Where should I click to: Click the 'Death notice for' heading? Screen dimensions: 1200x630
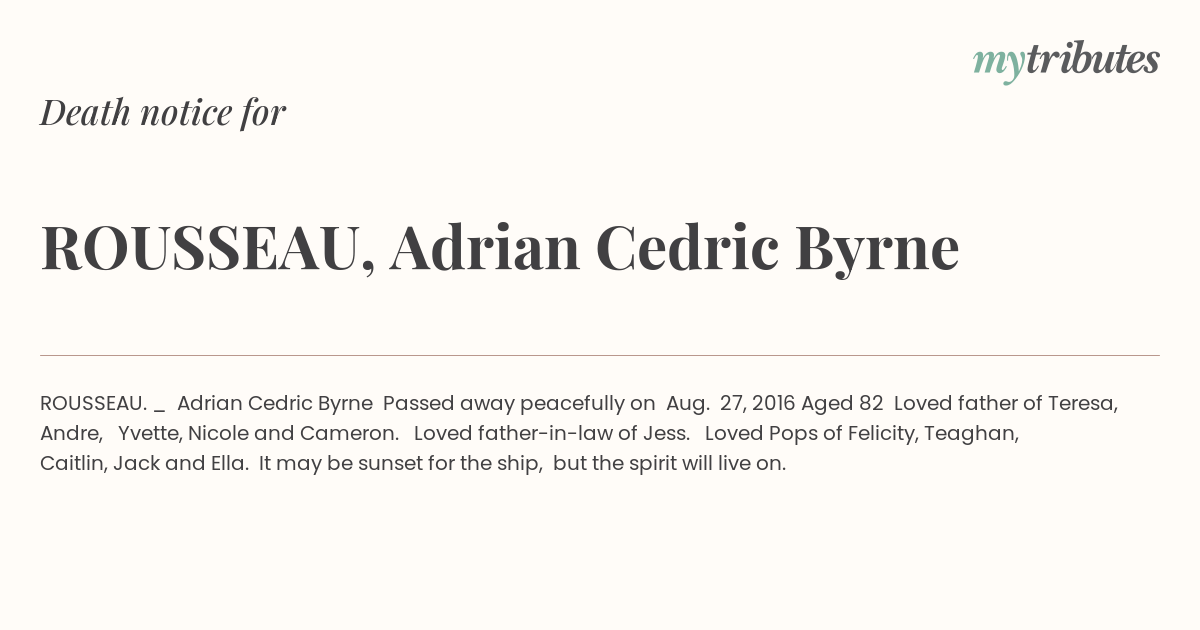point(163,113)
